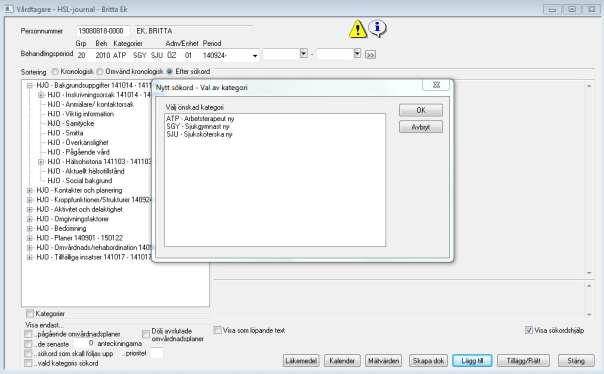Viewport: 604px width, 374px height.
Task: Click the second date input field
Action: pos(335,54)
